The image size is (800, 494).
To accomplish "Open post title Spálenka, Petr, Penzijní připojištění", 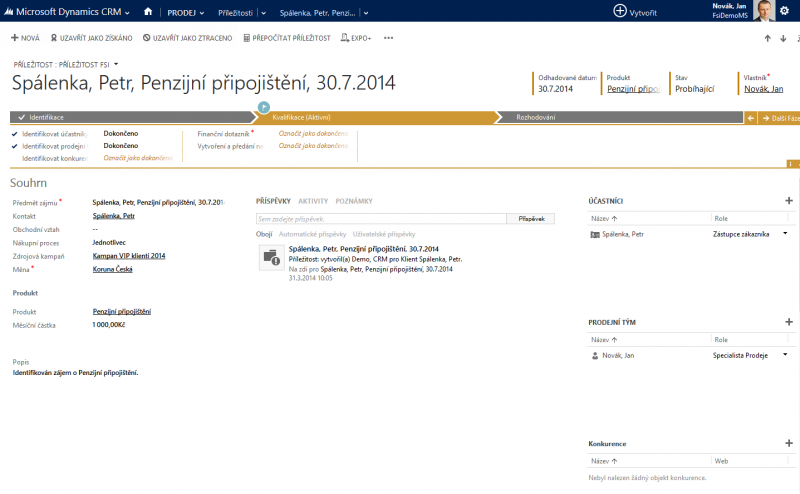I will (363, 249).
